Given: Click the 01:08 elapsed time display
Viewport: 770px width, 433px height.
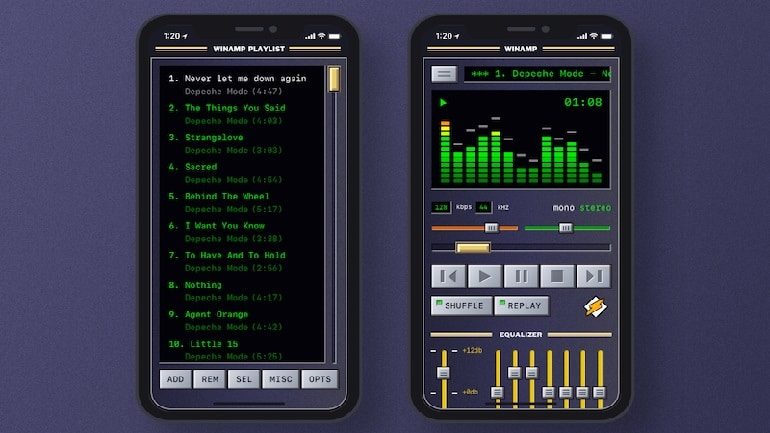Looking at the screenshot, I should [583, 102].
